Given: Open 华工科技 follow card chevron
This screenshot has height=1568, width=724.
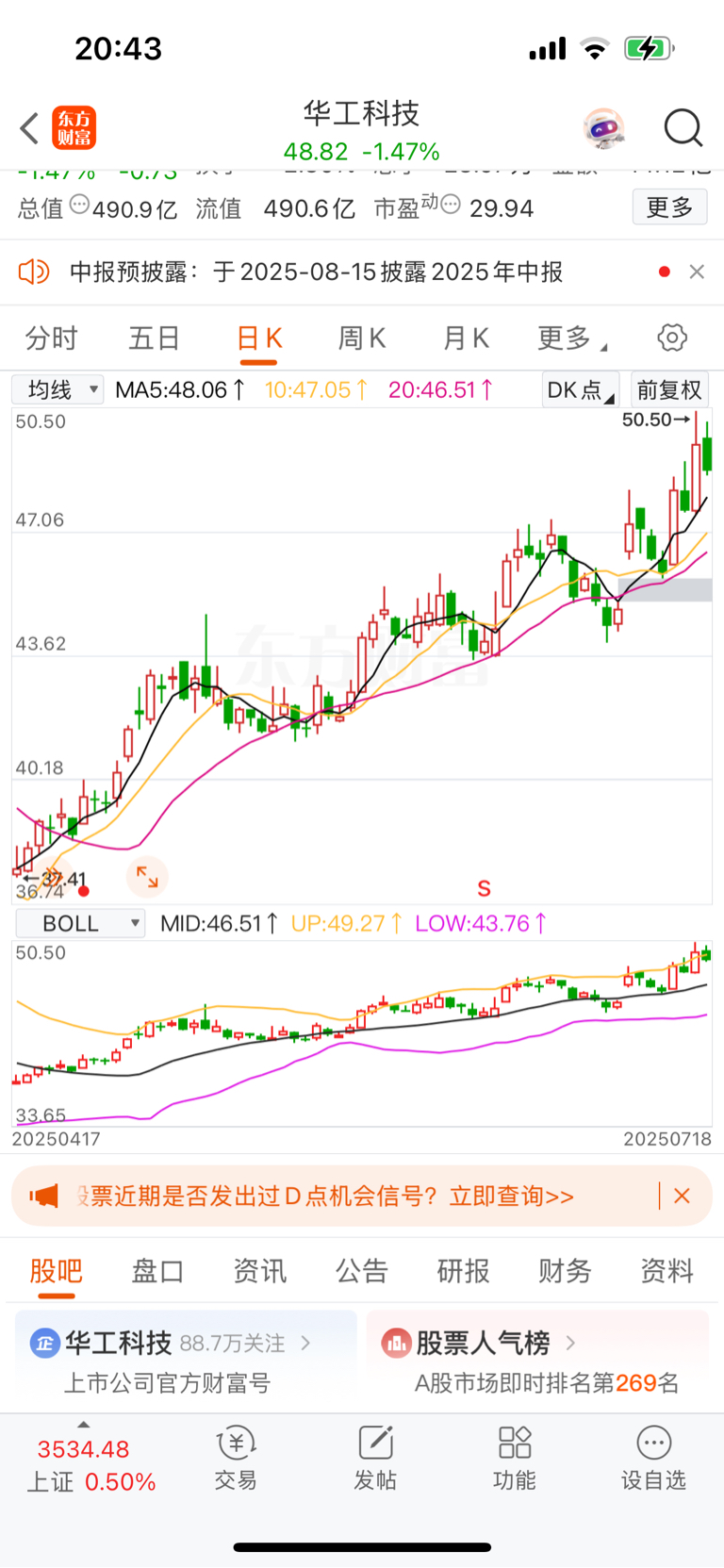Looking at the screenshot, I should pos(305,1343).
